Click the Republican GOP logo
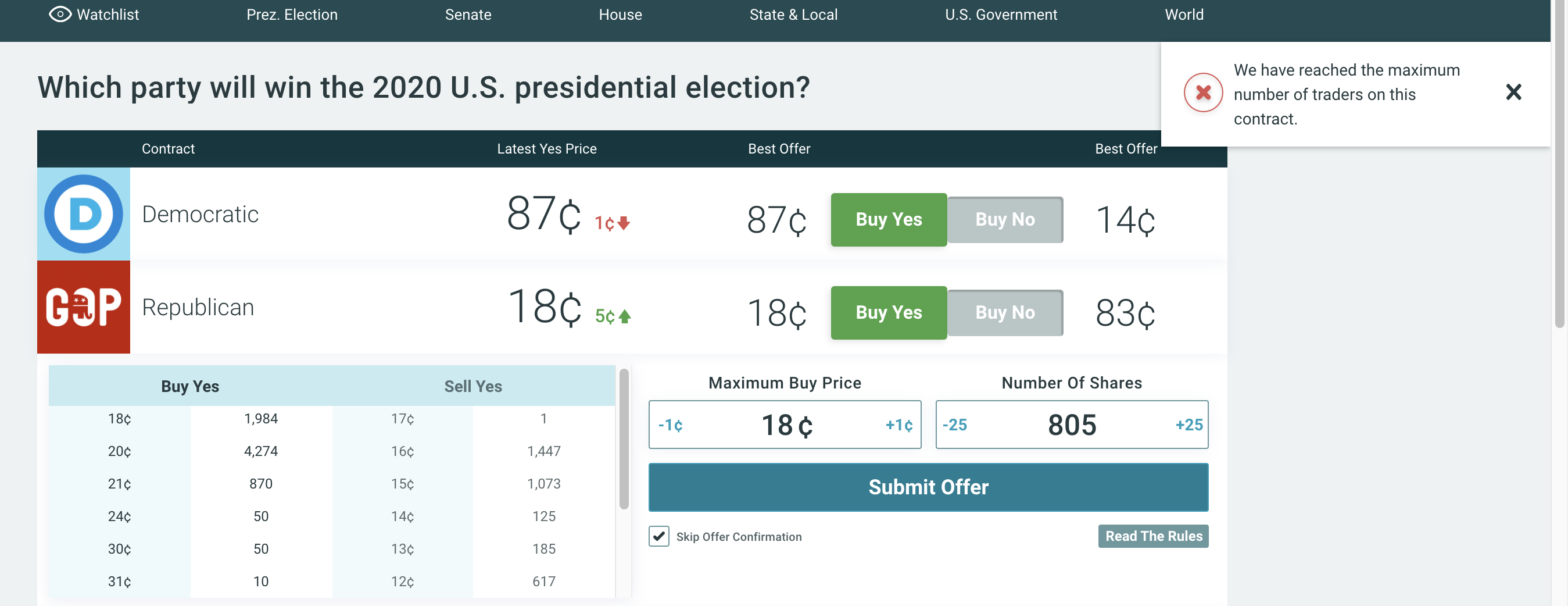This screenshot has width=1568, height=606. 83,307
